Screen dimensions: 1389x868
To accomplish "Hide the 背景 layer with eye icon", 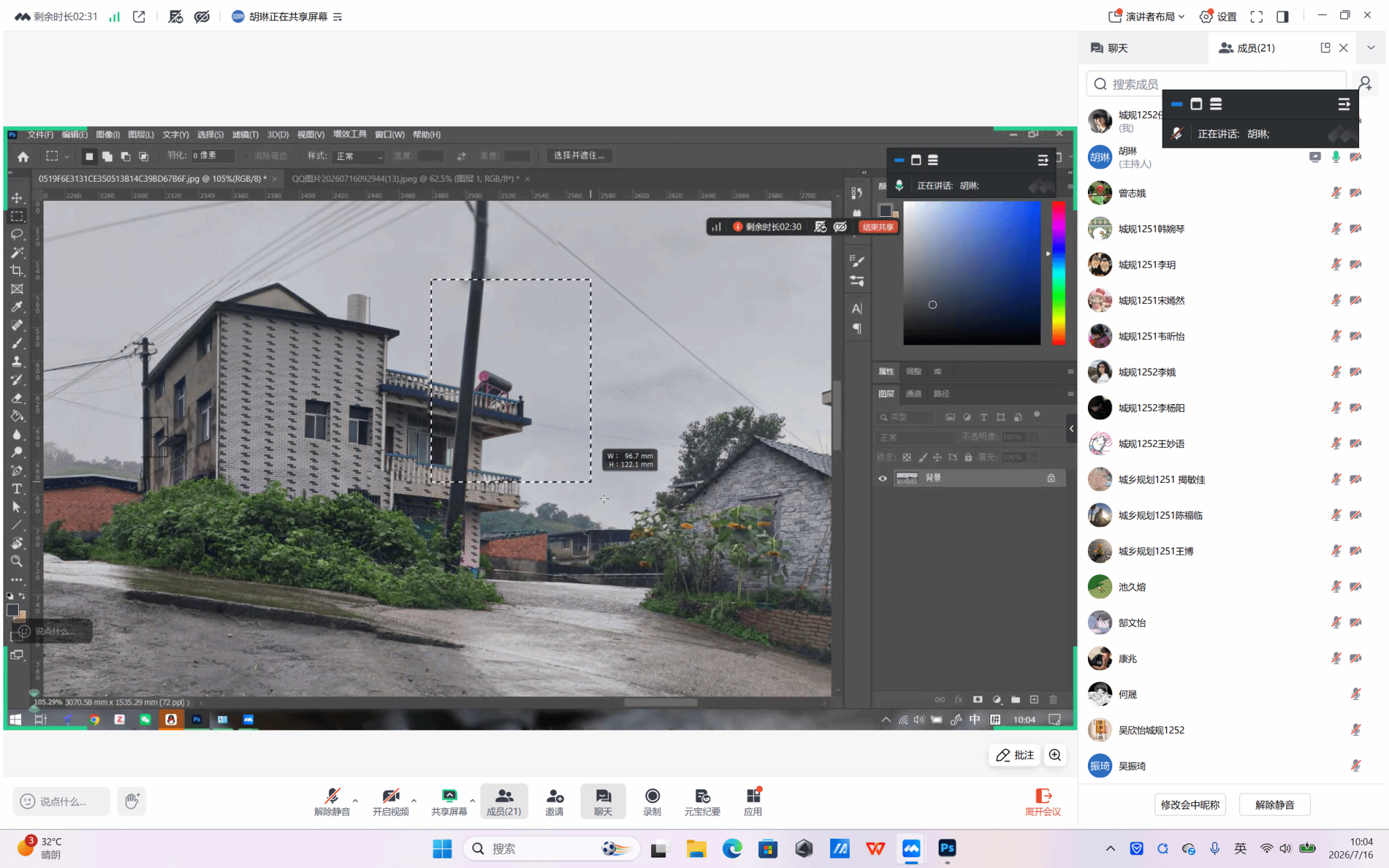I will point(882,478).
